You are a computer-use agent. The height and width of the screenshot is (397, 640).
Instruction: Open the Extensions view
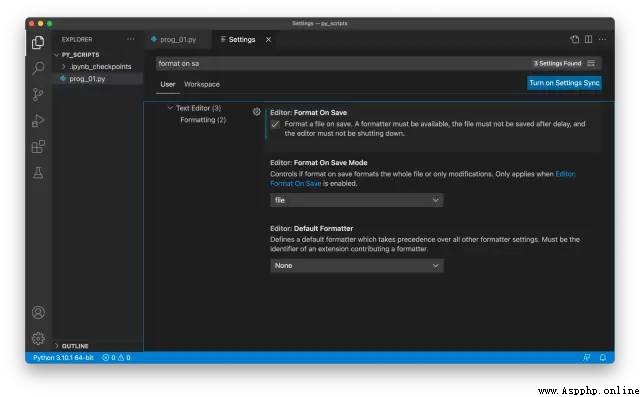click(38, 146)
